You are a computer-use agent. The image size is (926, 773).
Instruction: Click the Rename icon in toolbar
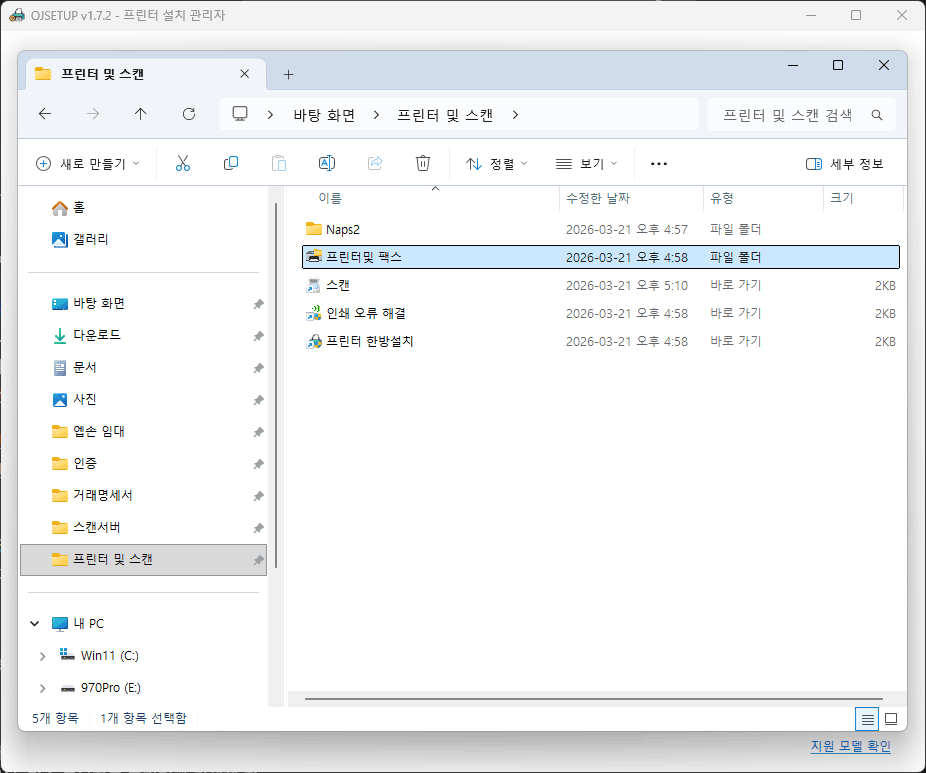coord(326,163)
